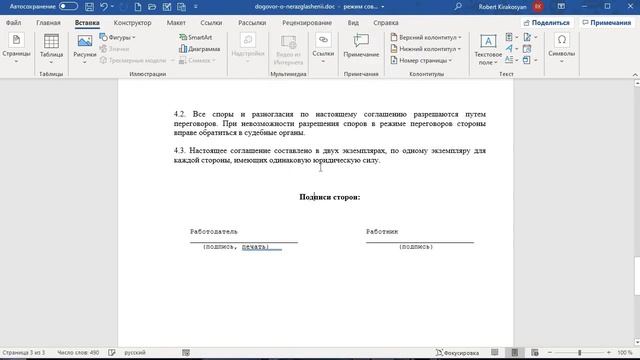Open the compatibility mode dropdown beside the file name
This screenshot has width=640, height=360.
point(382,7)
